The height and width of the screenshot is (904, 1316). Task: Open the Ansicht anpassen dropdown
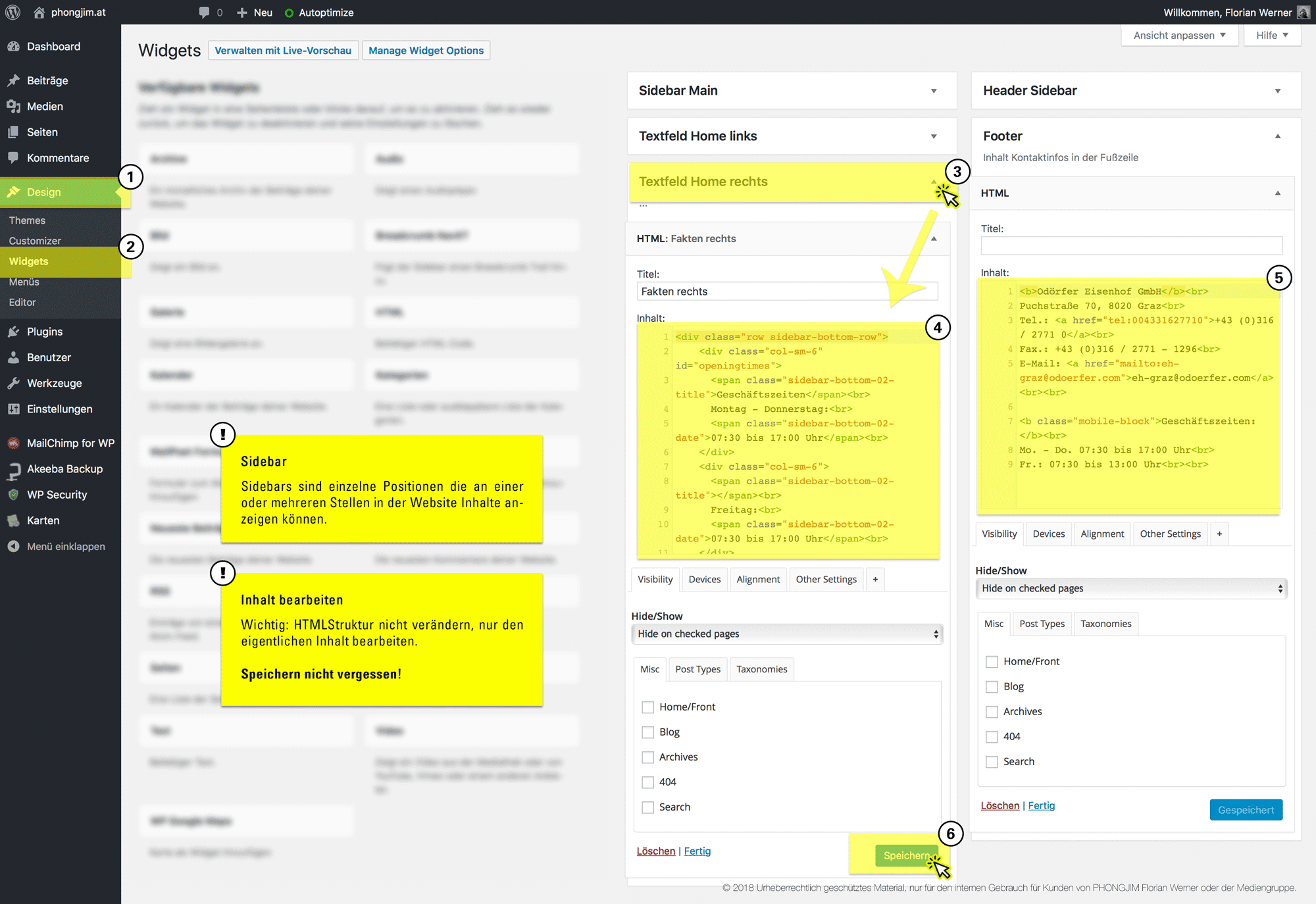click(1180, 36)
